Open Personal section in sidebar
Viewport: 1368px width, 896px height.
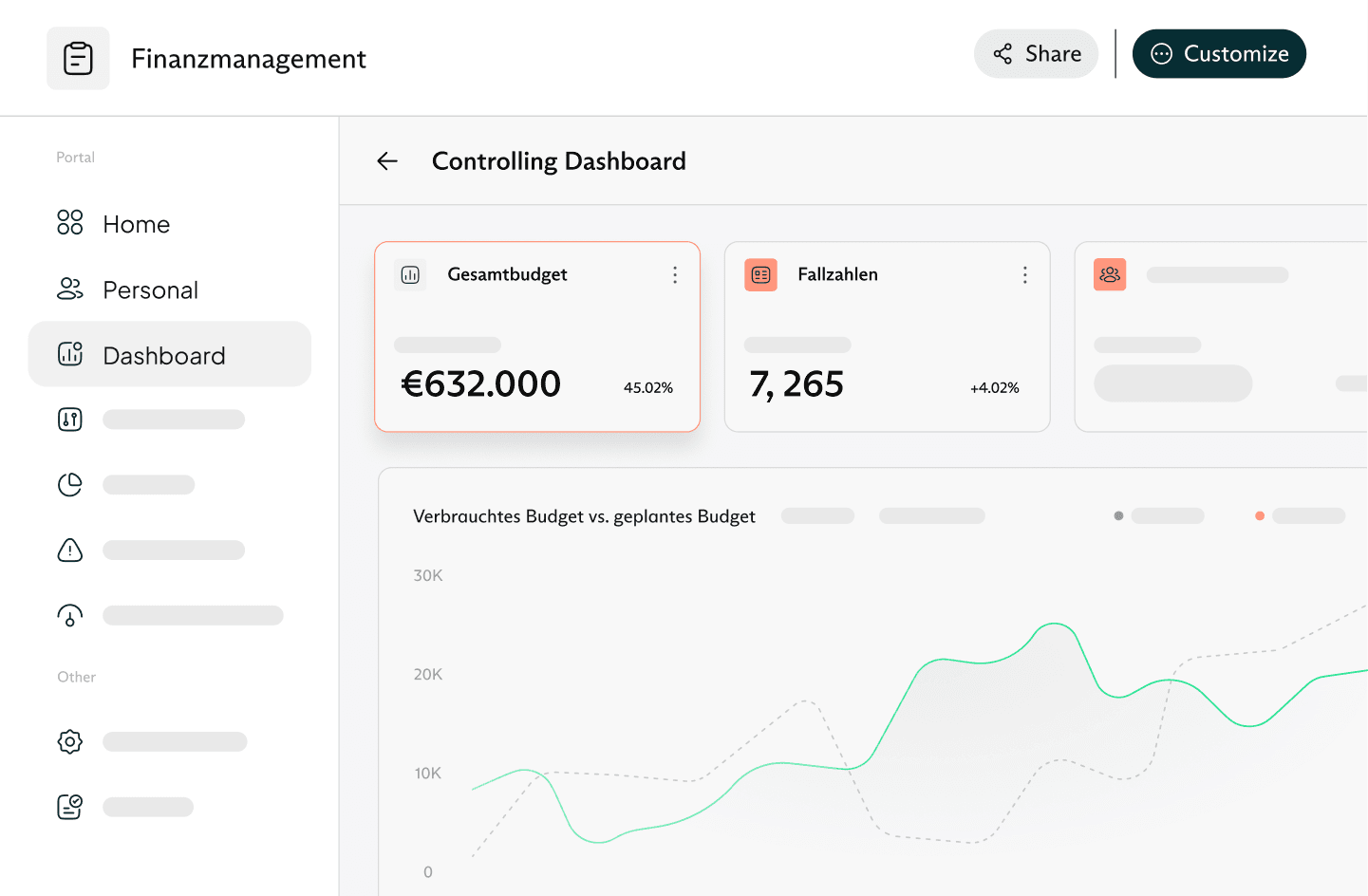(150, 289)
